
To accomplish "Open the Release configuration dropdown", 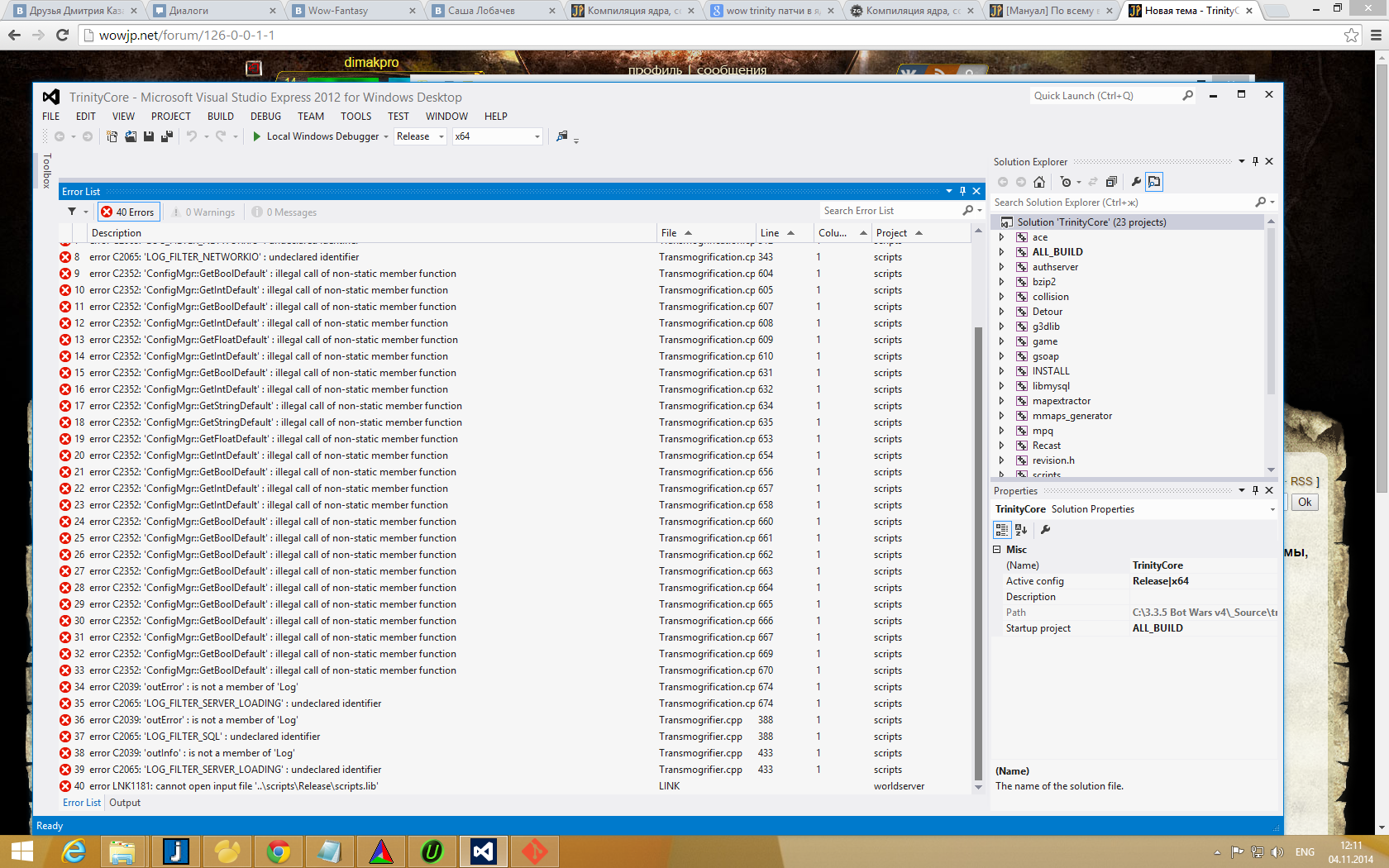I will click(x=420, y=136).
